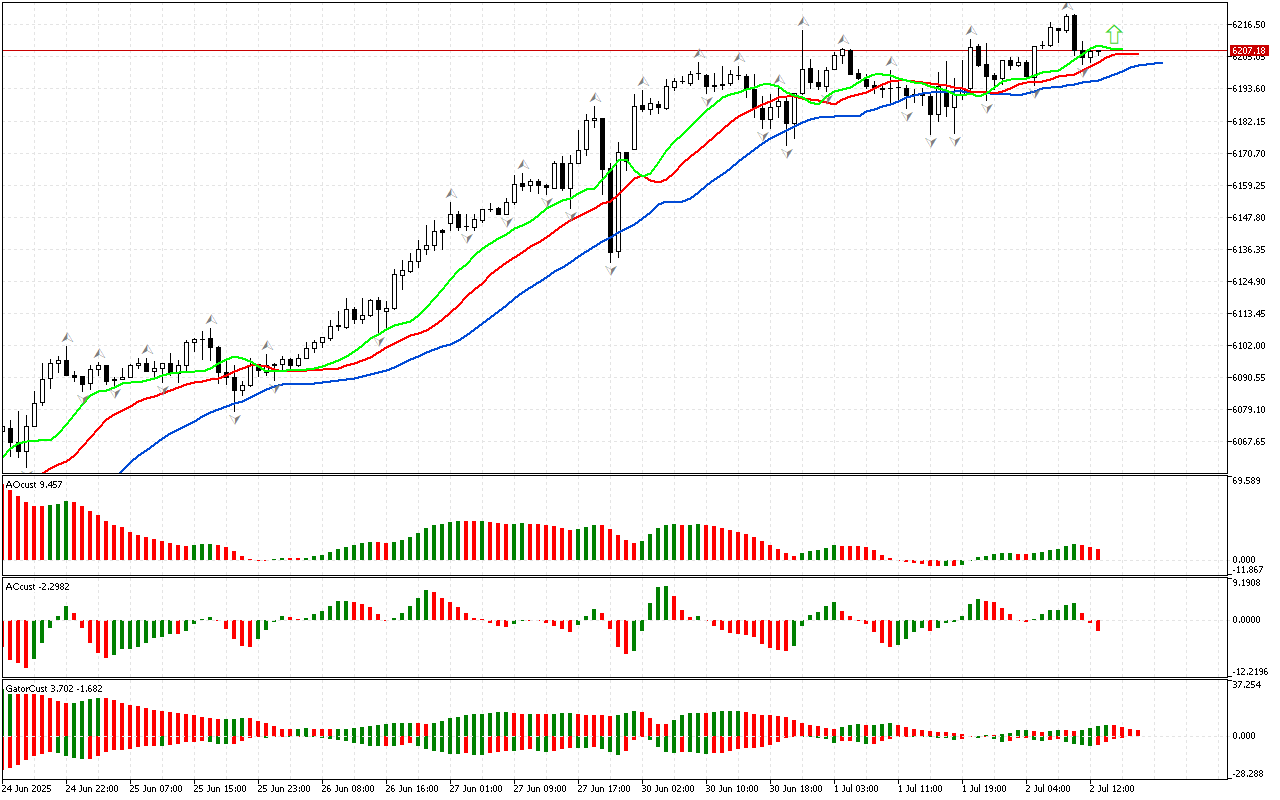Viewport: 1280px width, 800px height.
Task: Select the 37.254 value on Gator scale
Action: [x=1248, y=685]
